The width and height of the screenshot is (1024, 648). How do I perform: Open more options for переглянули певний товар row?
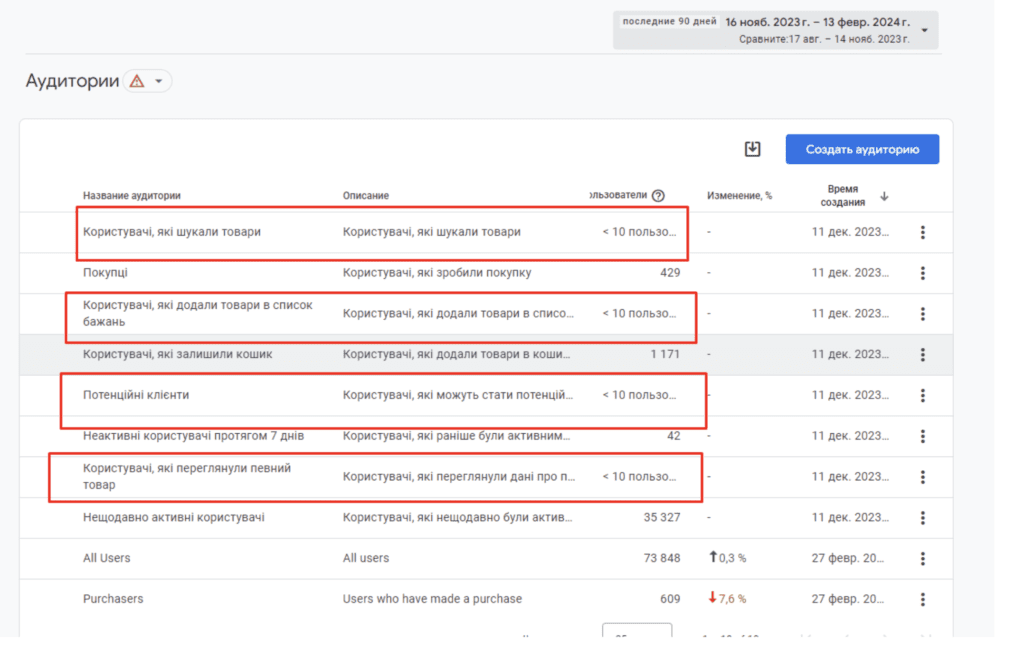pyautogui.click(x=923, y=477)
